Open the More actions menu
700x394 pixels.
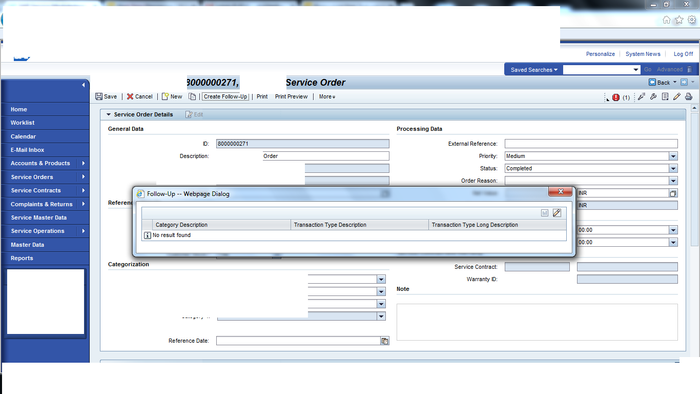[x=327, y=96]
